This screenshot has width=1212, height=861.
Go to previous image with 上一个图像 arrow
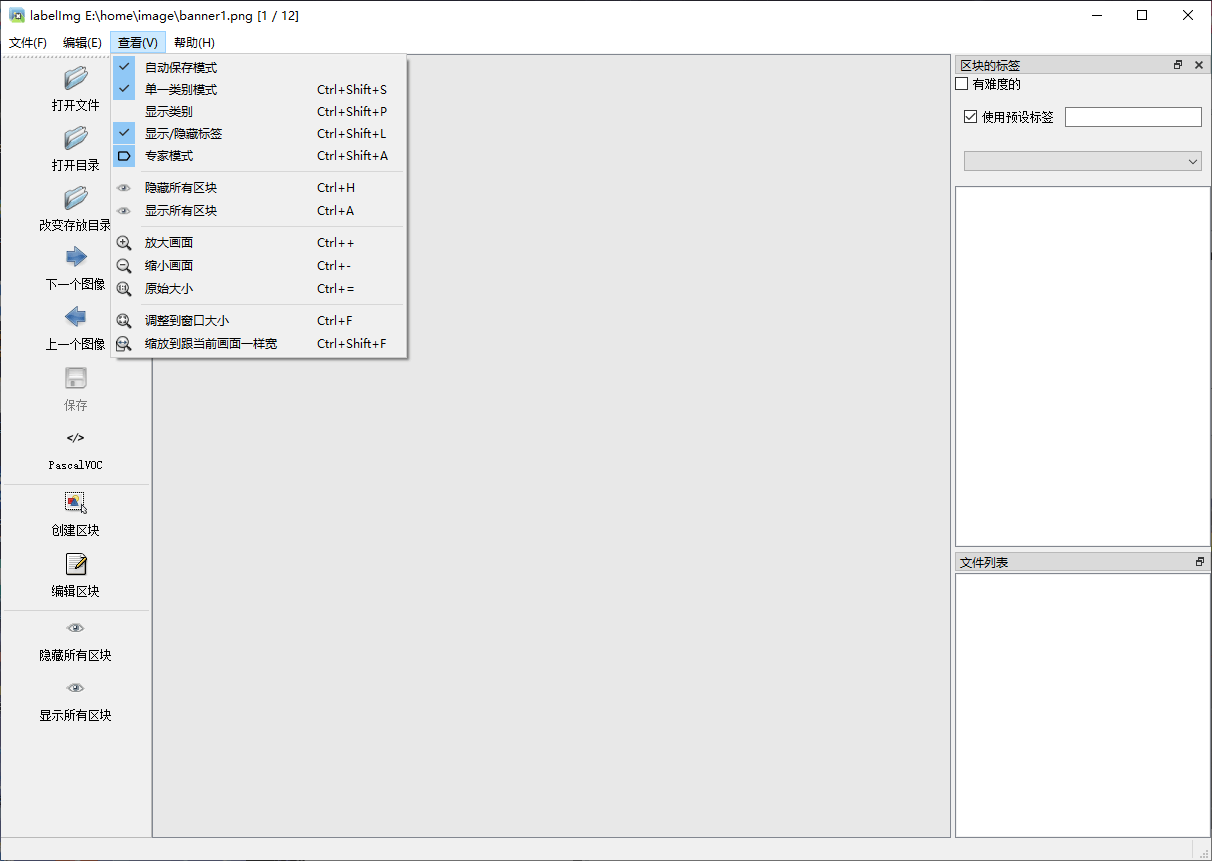click(75, 317)
